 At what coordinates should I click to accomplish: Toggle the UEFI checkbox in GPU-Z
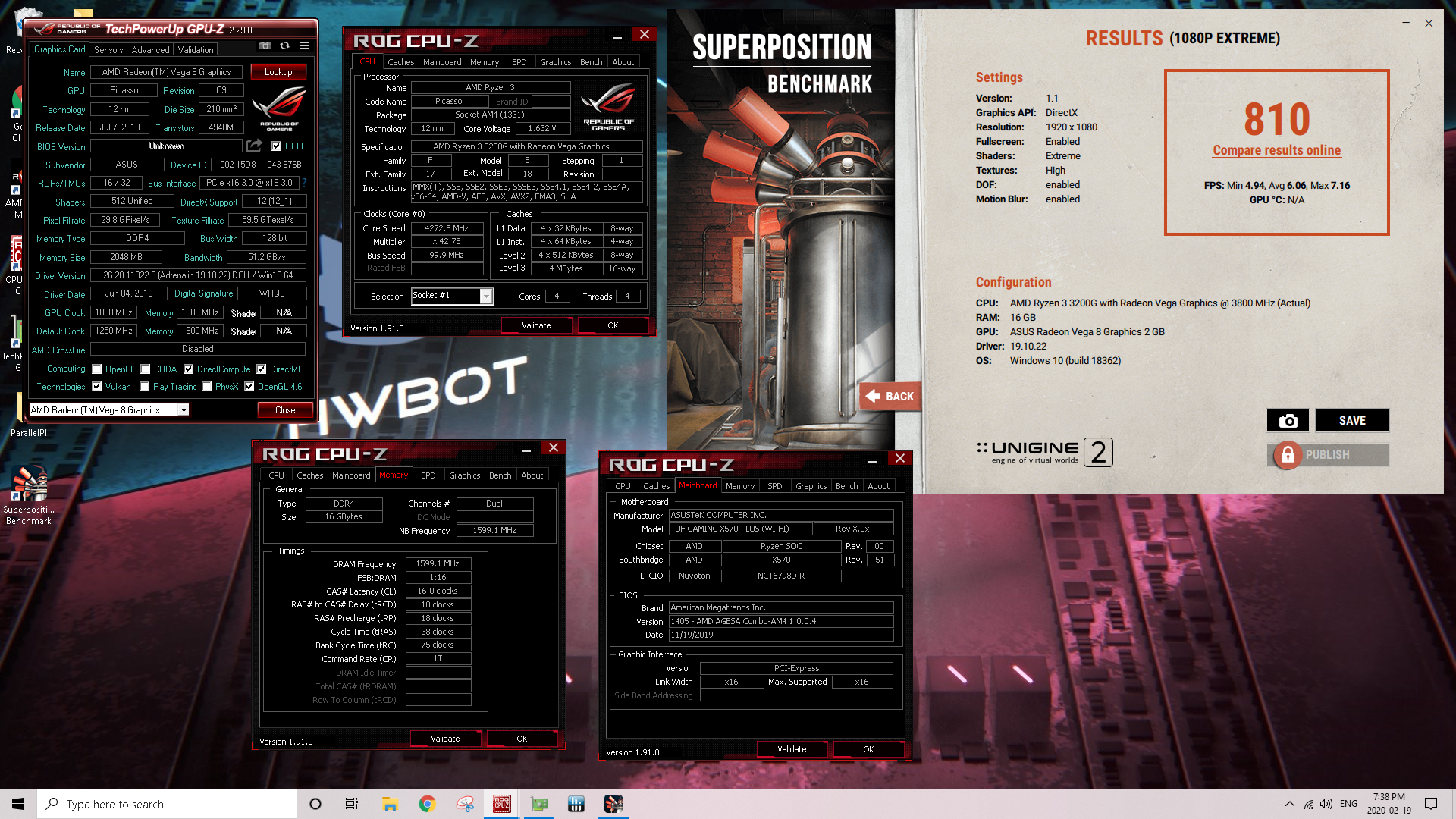pyautogui.click(x=277, y=146)
